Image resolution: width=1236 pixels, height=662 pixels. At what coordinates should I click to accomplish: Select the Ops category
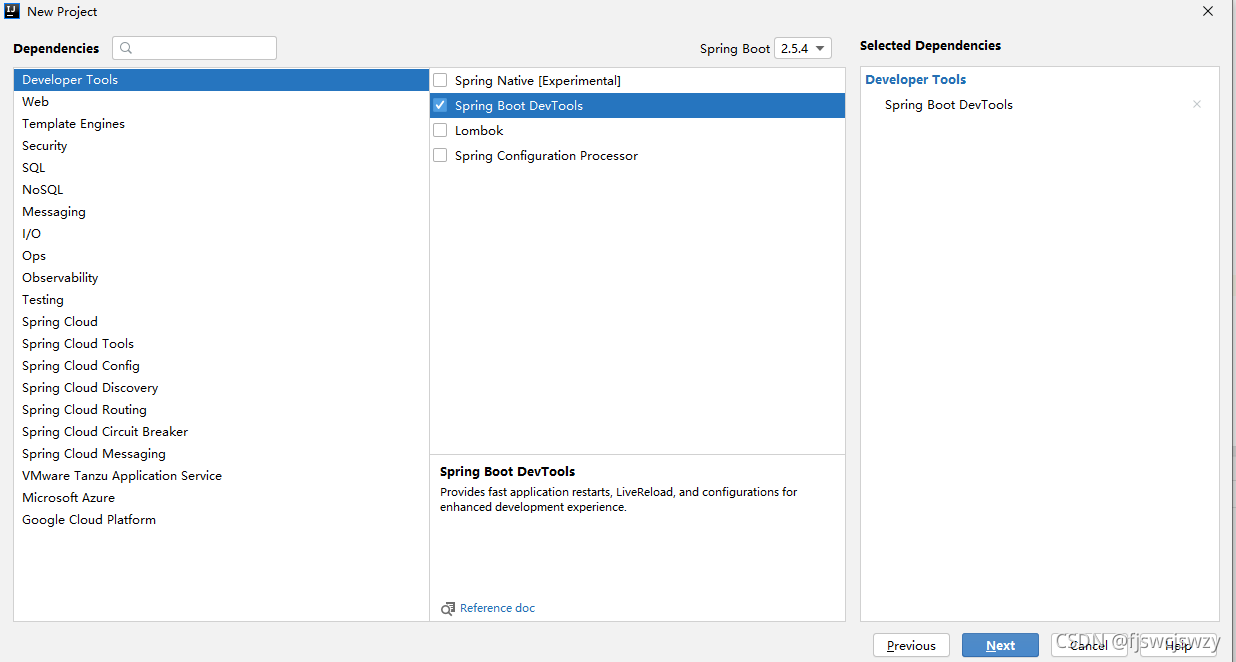pyautogui.click(x=221, y=256)
